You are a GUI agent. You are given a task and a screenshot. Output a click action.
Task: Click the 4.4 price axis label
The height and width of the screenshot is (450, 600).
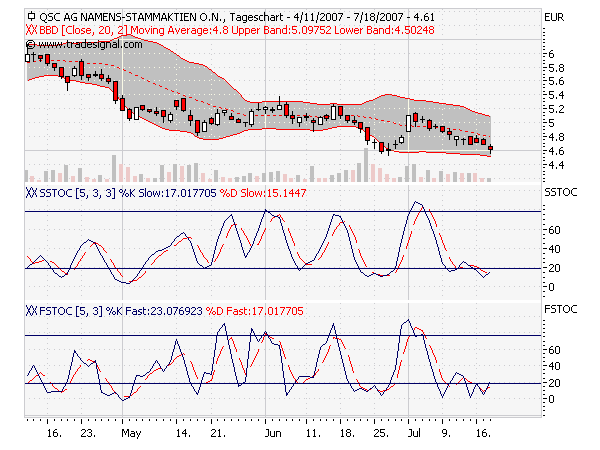coord(556,165)
